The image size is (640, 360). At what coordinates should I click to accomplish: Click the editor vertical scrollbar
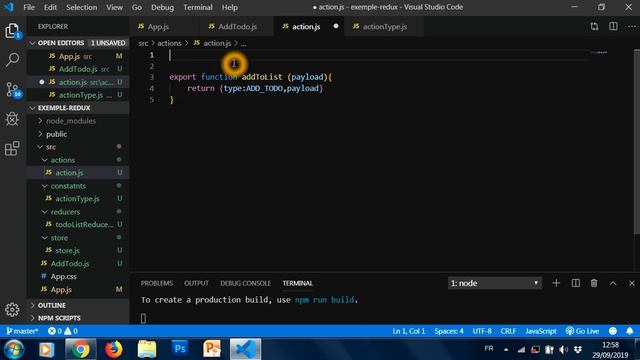(x=637, y=141)
